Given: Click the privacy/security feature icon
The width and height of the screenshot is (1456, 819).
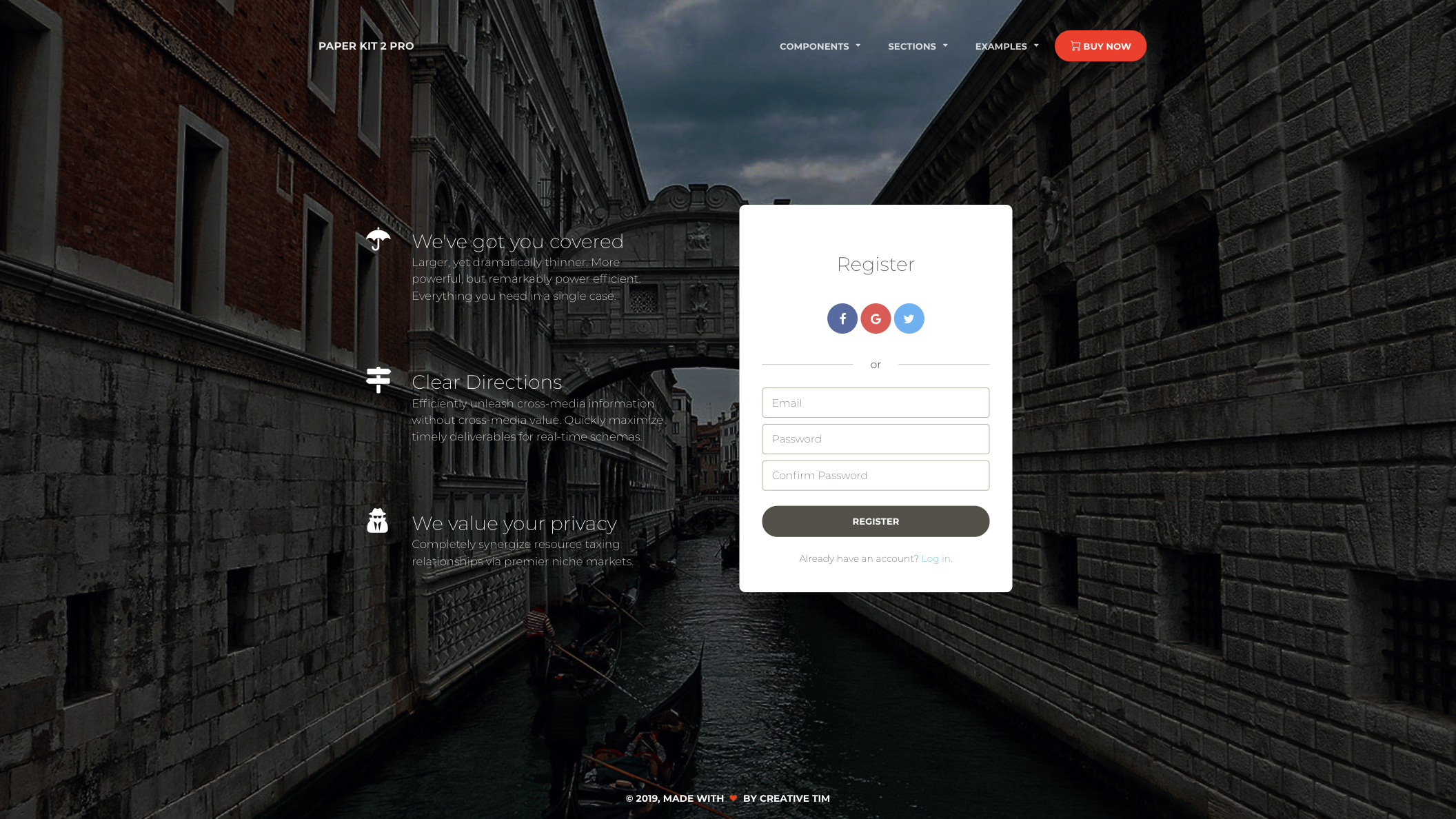Looking at the screenshot, I should (x=378, y=521).
